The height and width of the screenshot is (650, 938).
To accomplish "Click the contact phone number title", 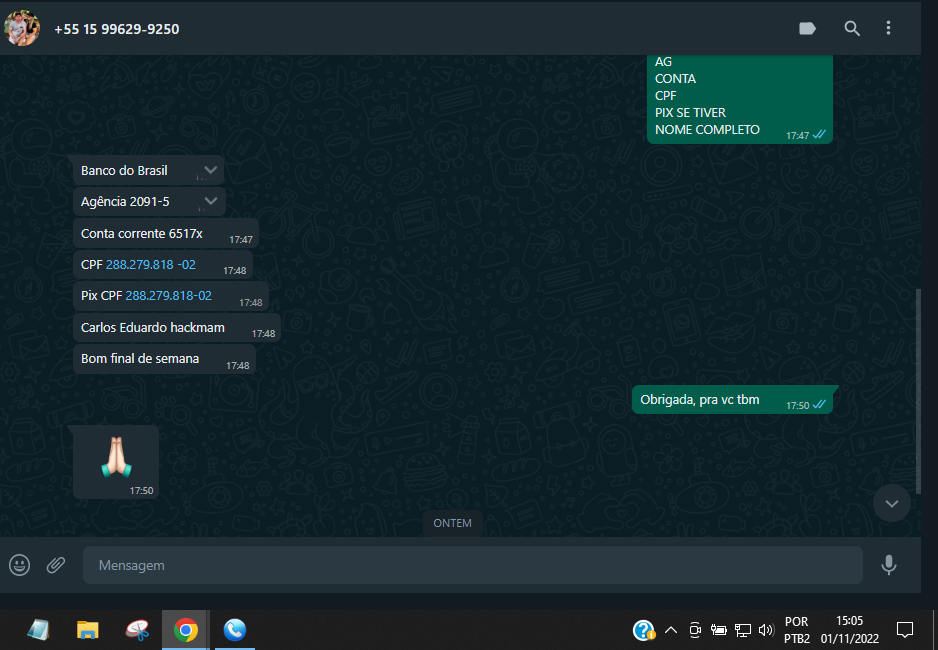I will (x=116, y=29).
